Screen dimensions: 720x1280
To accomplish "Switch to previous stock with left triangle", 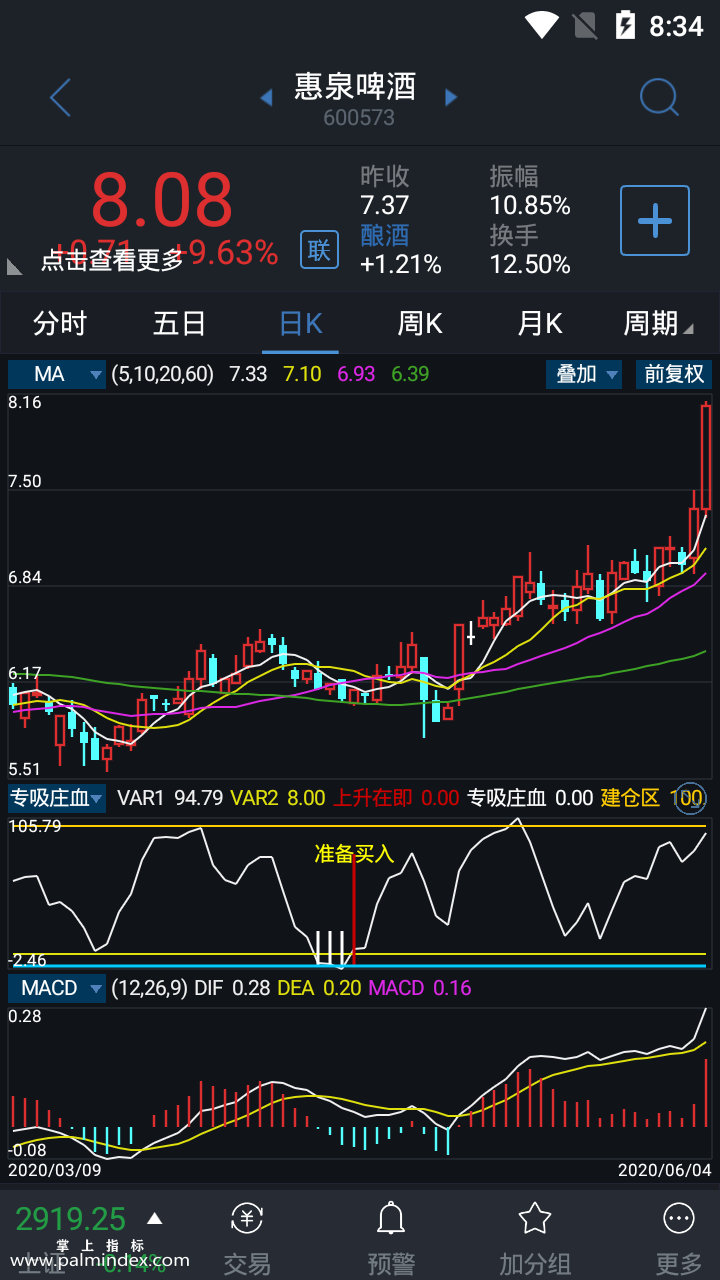I will tap(266, 97).
